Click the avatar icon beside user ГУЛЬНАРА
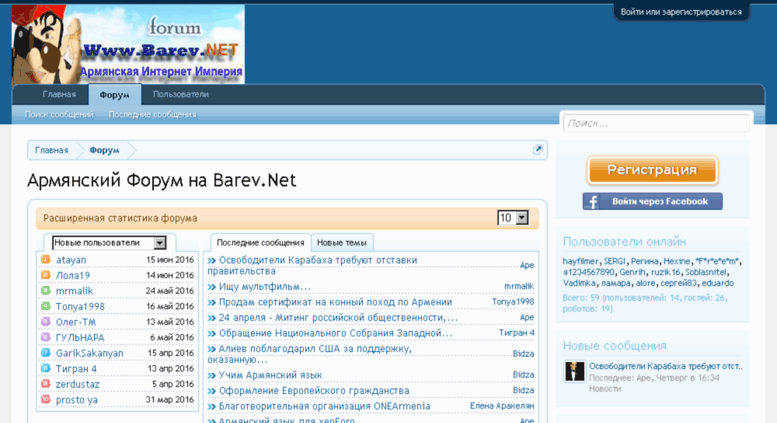This screenshot has width=777, height=423. (x=45, y=338)
